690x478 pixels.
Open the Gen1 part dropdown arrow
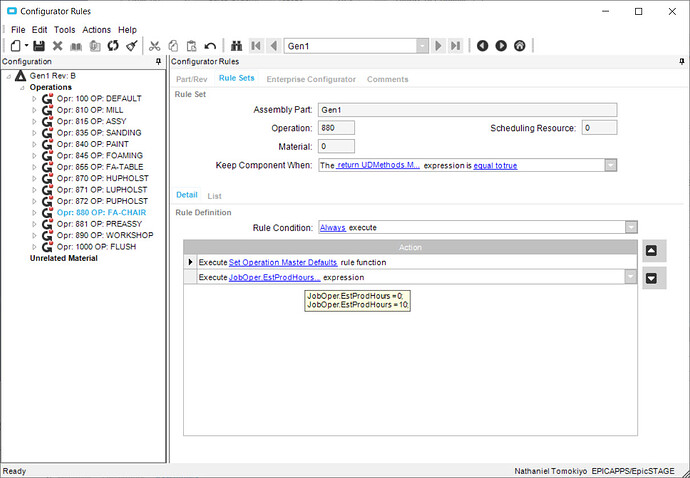pyautogui.click(x=422, y=46)
